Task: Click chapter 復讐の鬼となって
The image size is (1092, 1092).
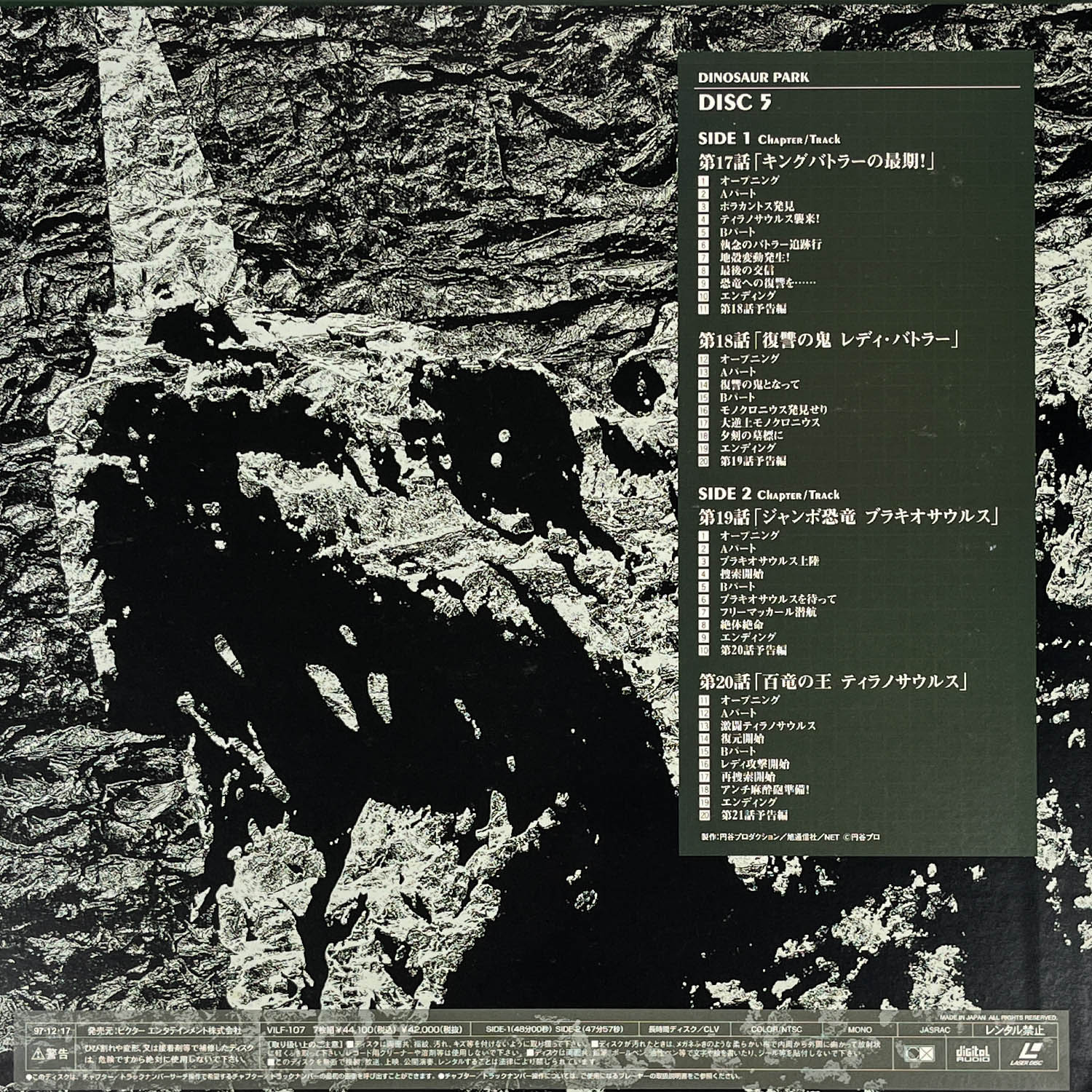Action: (x=759, y=384)
